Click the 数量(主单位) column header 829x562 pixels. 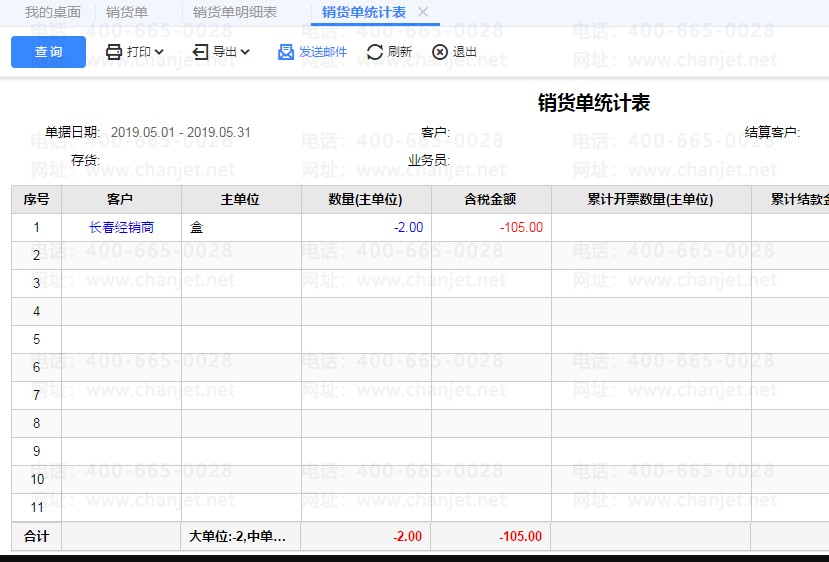366,199
